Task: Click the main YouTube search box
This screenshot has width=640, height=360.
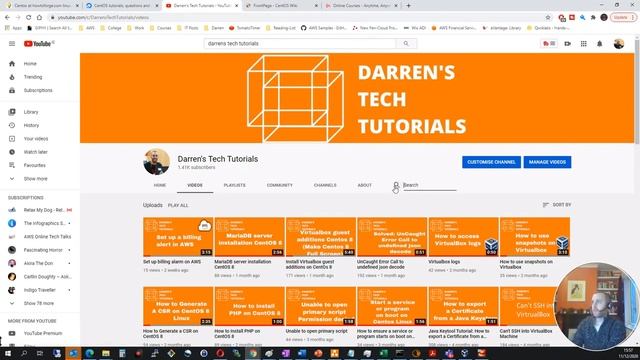Action: click(x=300, y=44)
